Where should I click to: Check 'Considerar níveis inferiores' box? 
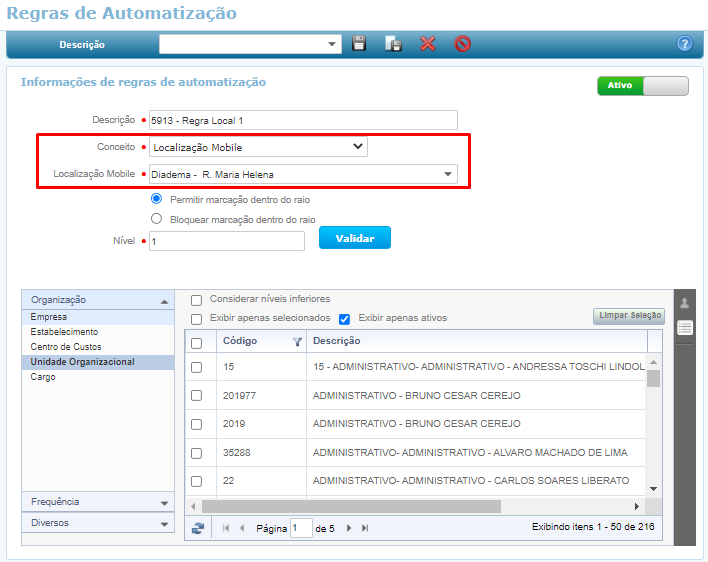[197, 300]
